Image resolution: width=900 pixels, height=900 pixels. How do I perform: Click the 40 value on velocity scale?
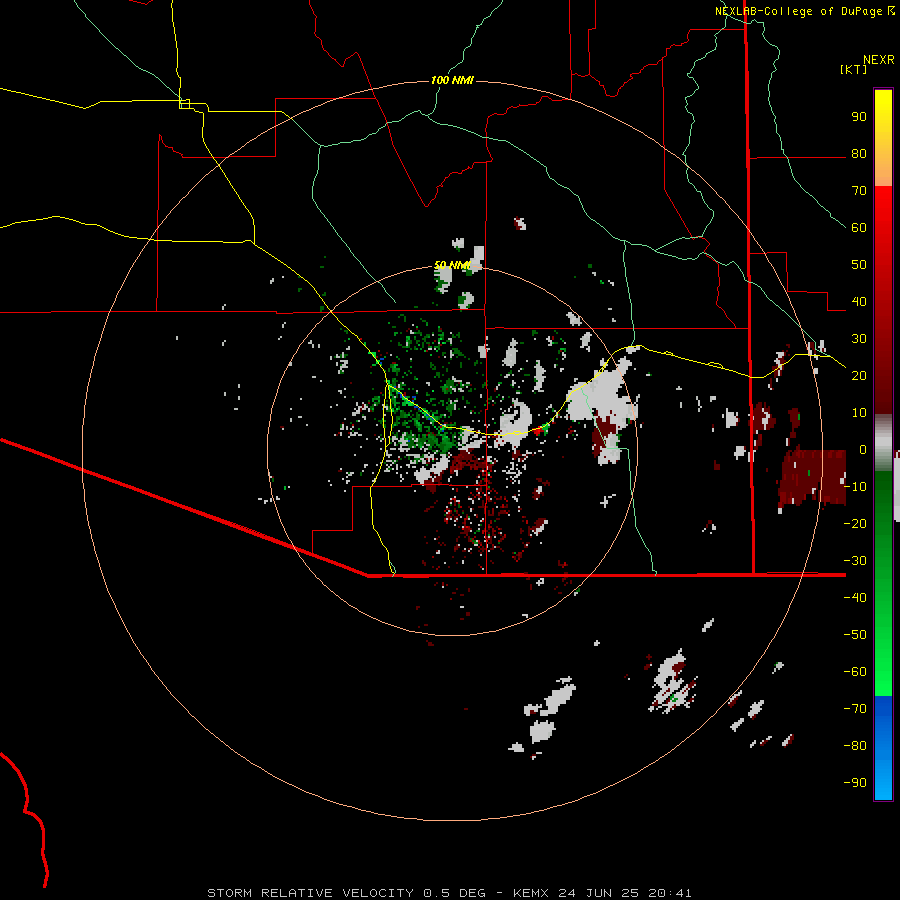[x=859, y=302]
